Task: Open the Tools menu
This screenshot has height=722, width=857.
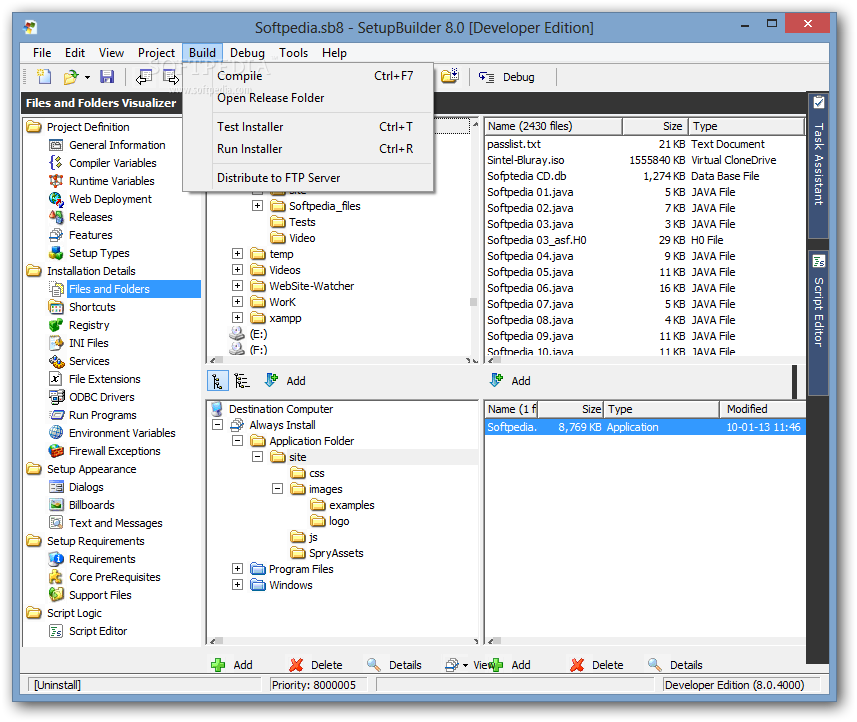Action: (x=294, y=53)
